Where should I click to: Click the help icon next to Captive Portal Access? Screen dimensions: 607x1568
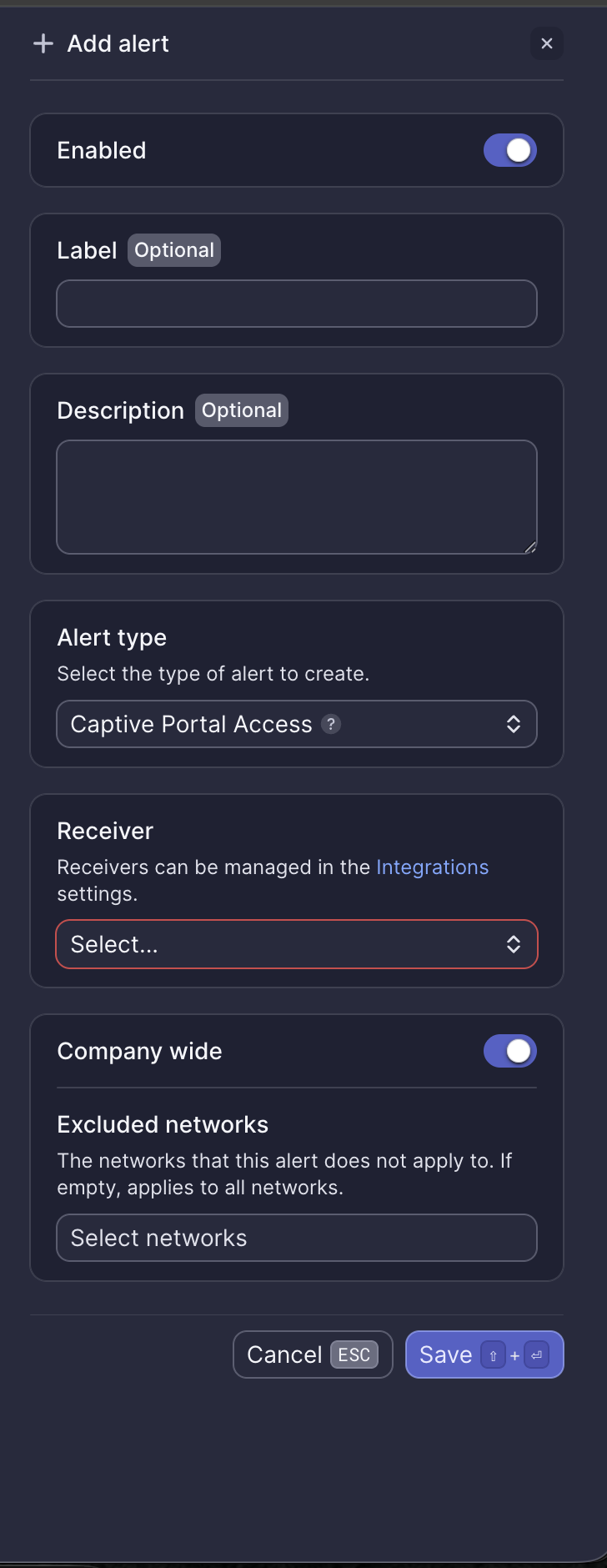pos(331,724)
